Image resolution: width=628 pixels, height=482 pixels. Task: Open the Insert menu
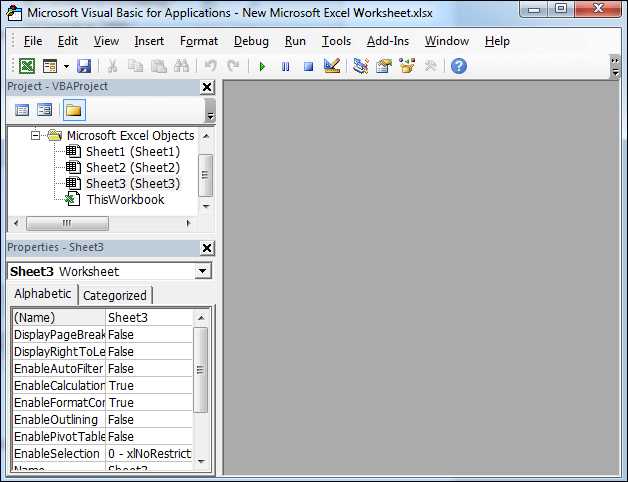tap(149, 41)
